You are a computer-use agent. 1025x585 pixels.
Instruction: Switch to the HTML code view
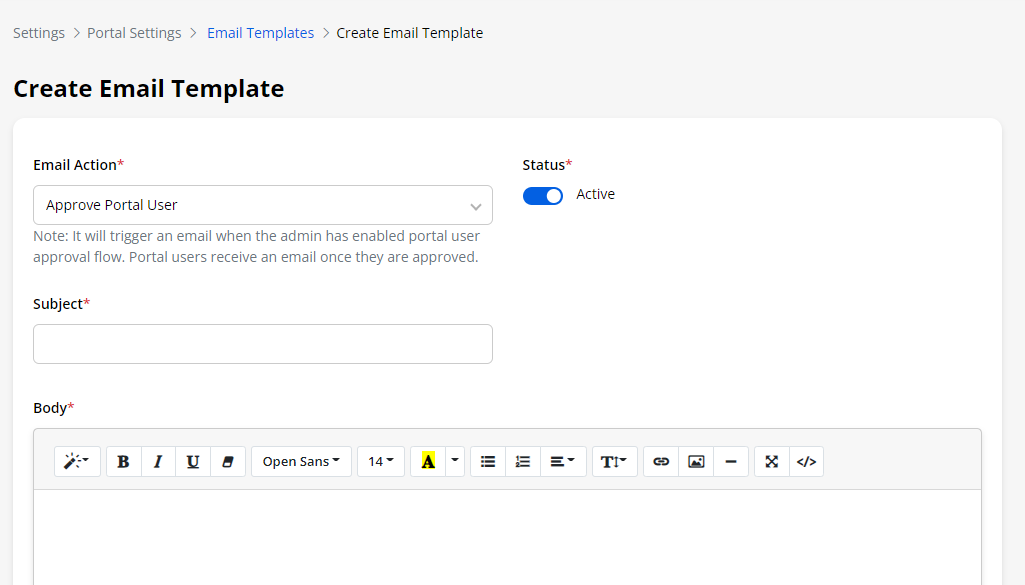click(x=806, y=461)
